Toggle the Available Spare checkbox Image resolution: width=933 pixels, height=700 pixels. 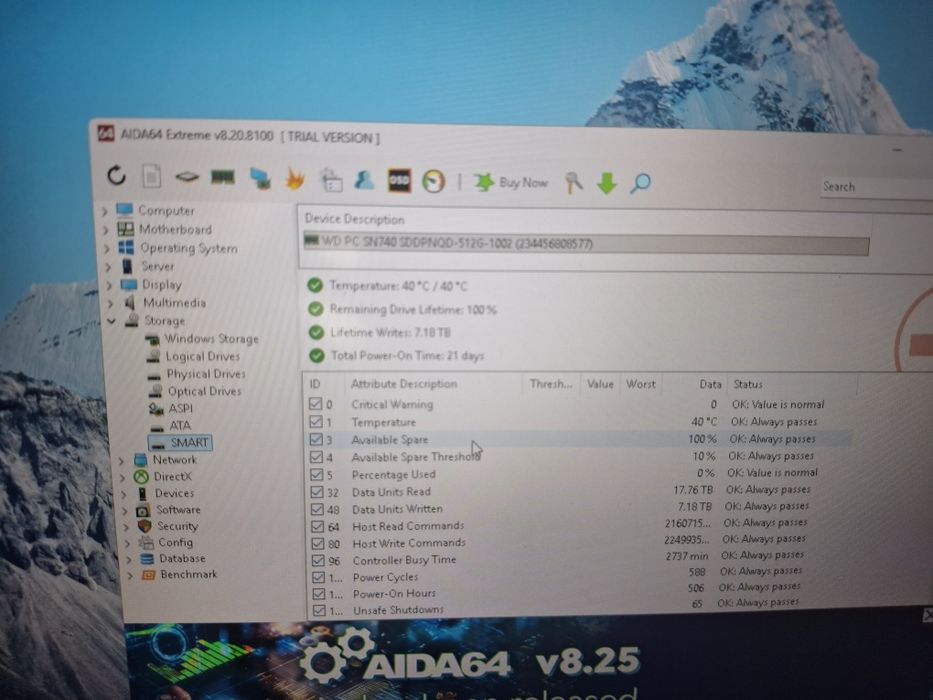pos(316,439)
